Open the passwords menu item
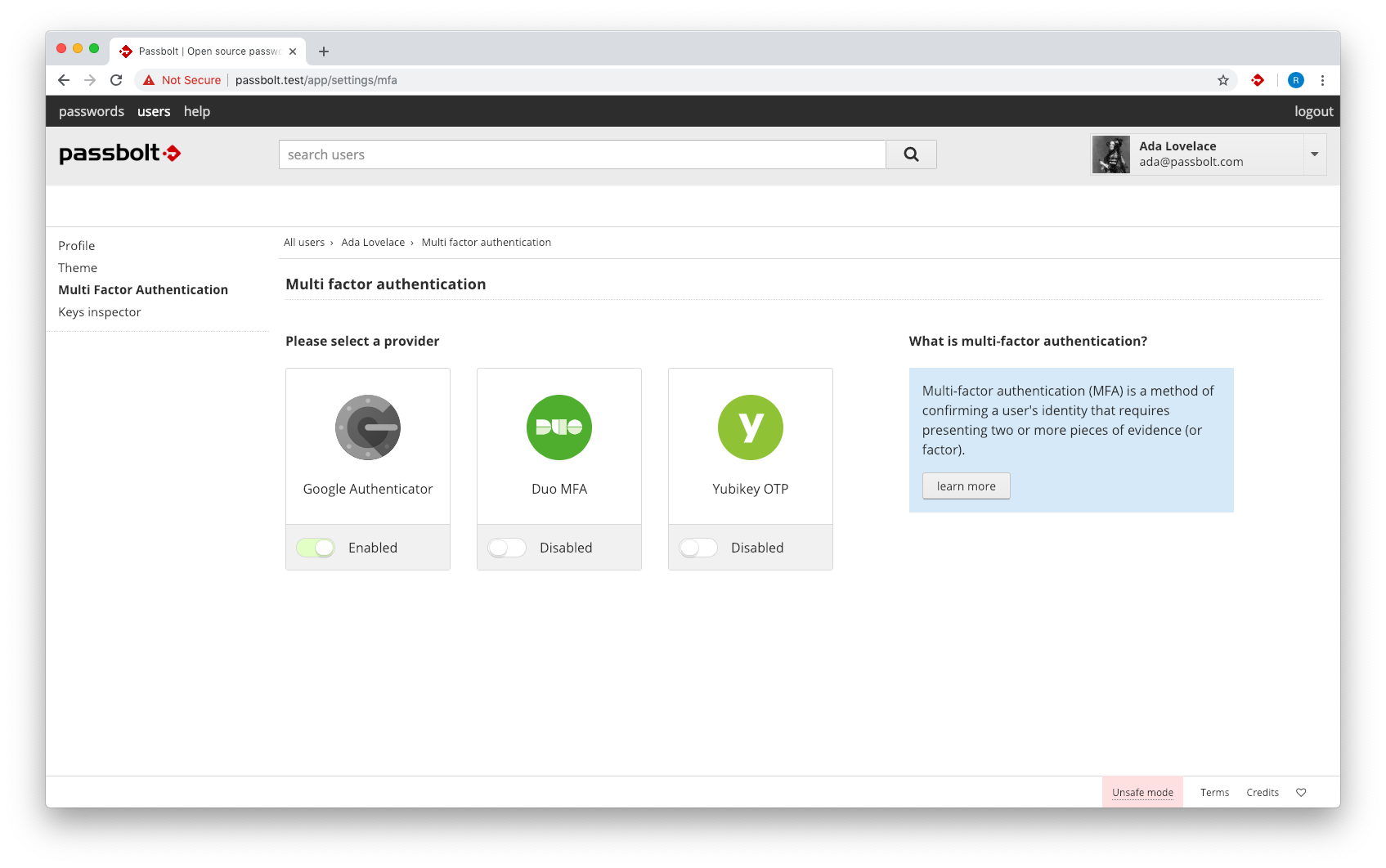The image size is (1386, 868). (92, 111)
